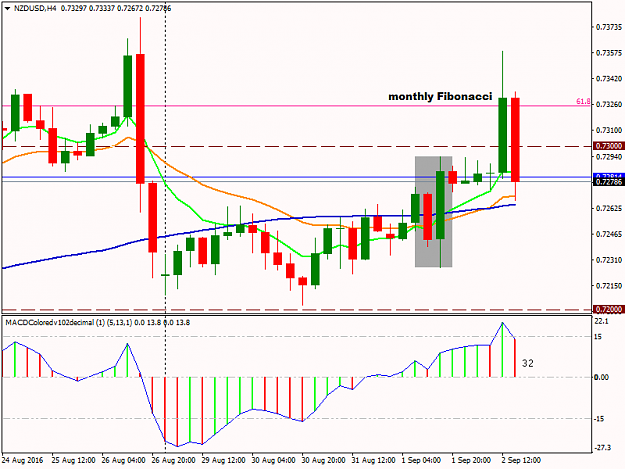625x469 pixels.
Task: Select the current price tag 0.72785
Action: tap(609, 182)
